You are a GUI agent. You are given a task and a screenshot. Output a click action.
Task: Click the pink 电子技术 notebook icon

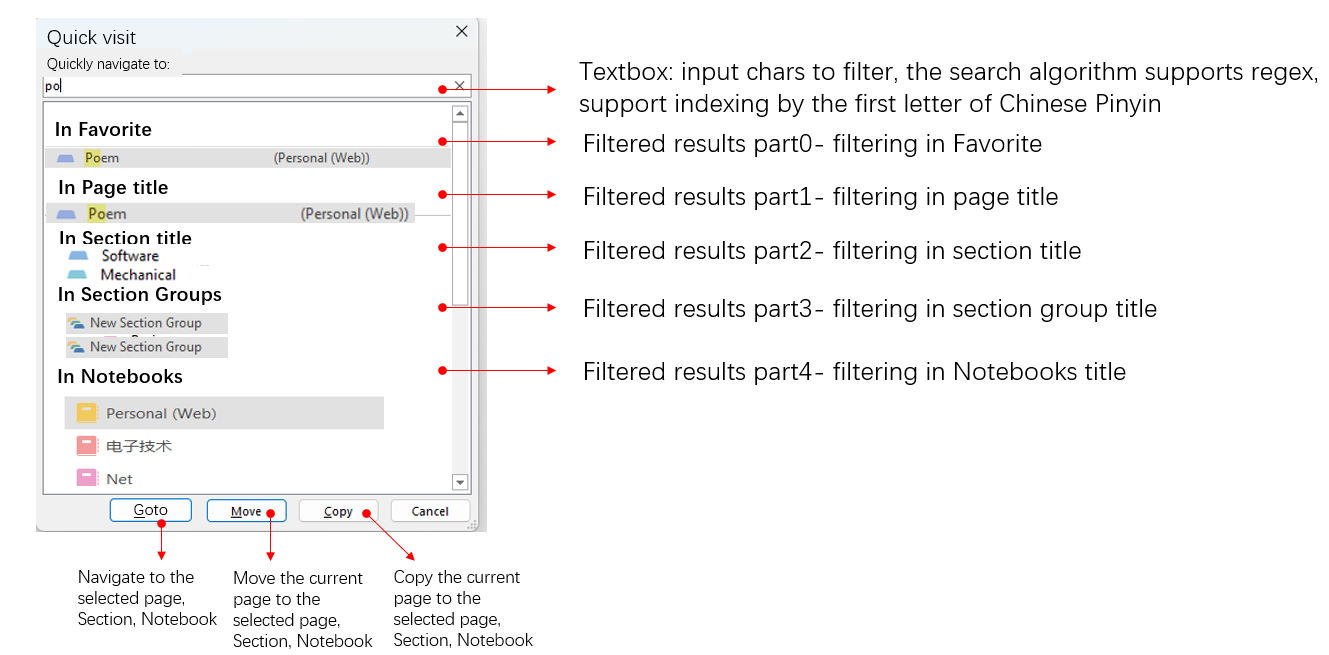[85, 445]
